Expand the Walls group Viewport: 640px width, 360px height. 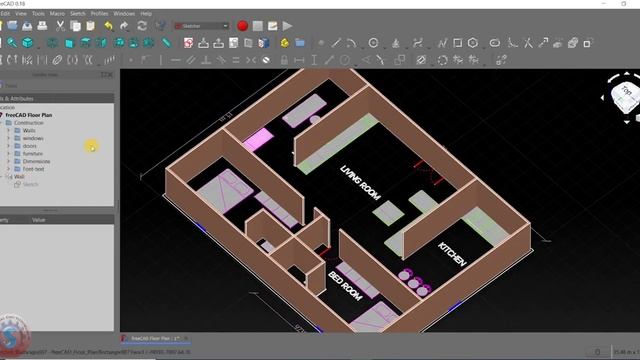pyautogui.click(x=8, y=131)
